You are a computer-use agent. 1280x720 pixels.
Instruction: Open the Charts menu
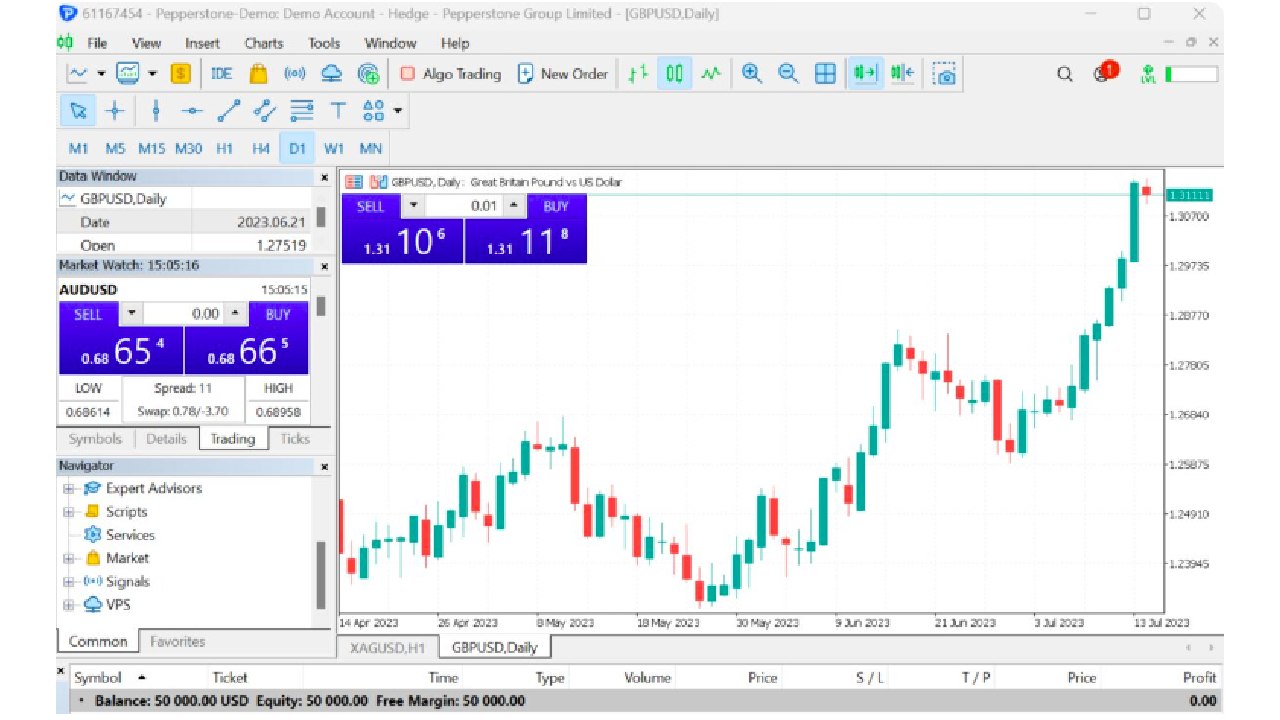point(264,43)
